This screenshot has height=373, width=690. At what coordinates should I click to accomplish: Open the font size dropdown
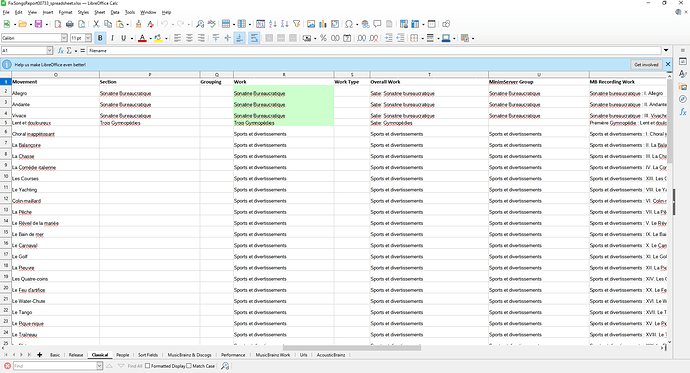pos(88,38)
